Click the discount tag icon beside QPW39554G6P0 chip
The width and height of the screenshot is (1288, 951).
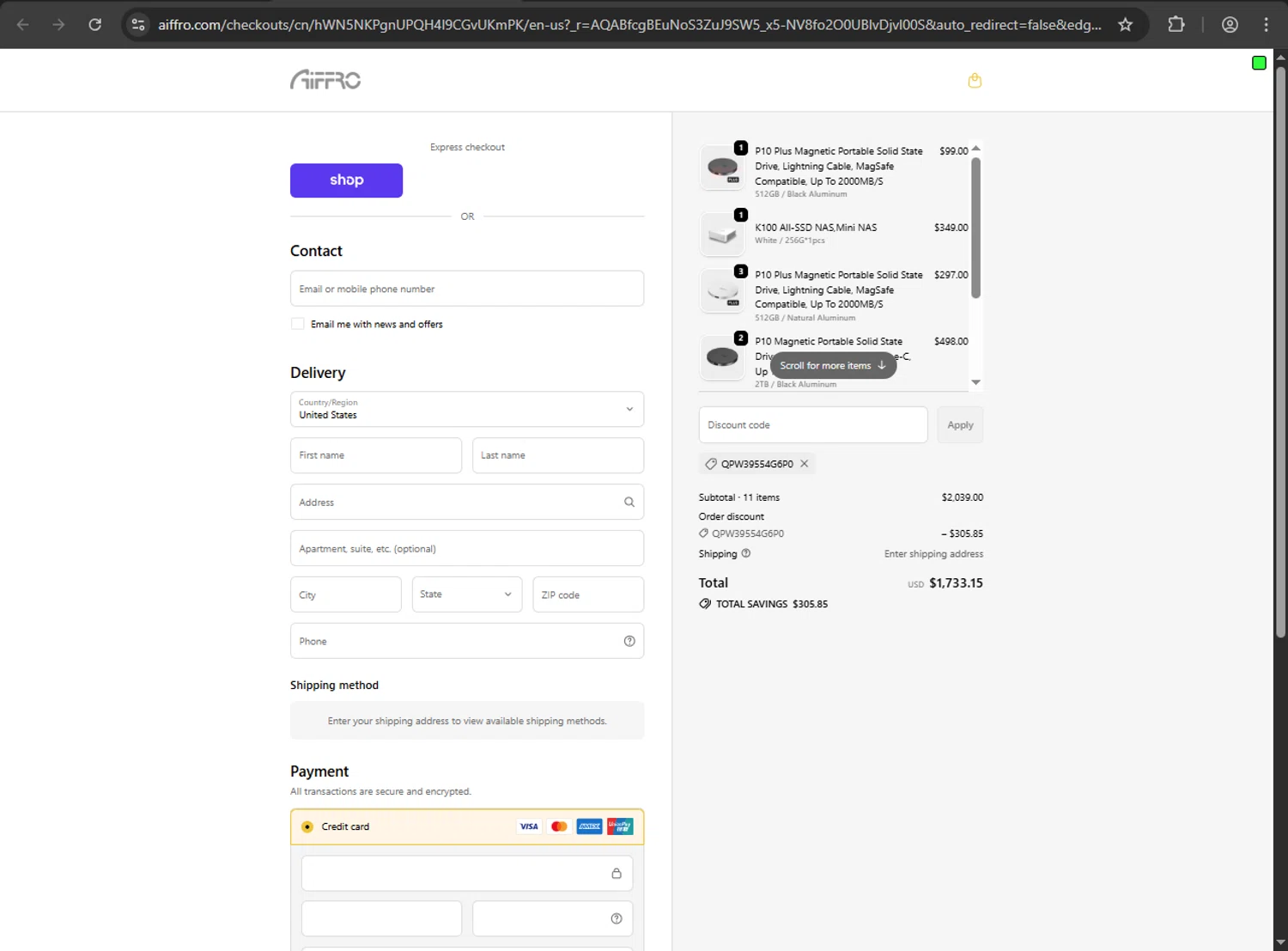click(710, 464)
